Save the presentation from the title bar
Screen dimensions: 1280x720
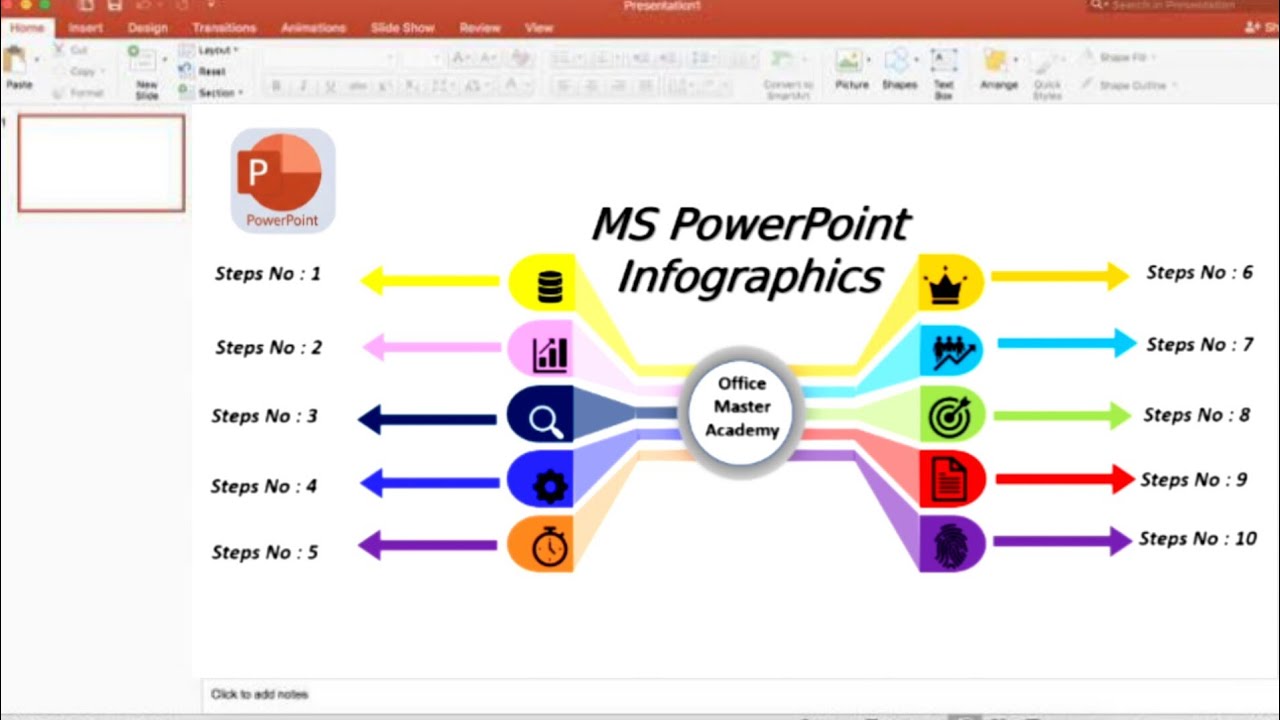coord(114,6)
